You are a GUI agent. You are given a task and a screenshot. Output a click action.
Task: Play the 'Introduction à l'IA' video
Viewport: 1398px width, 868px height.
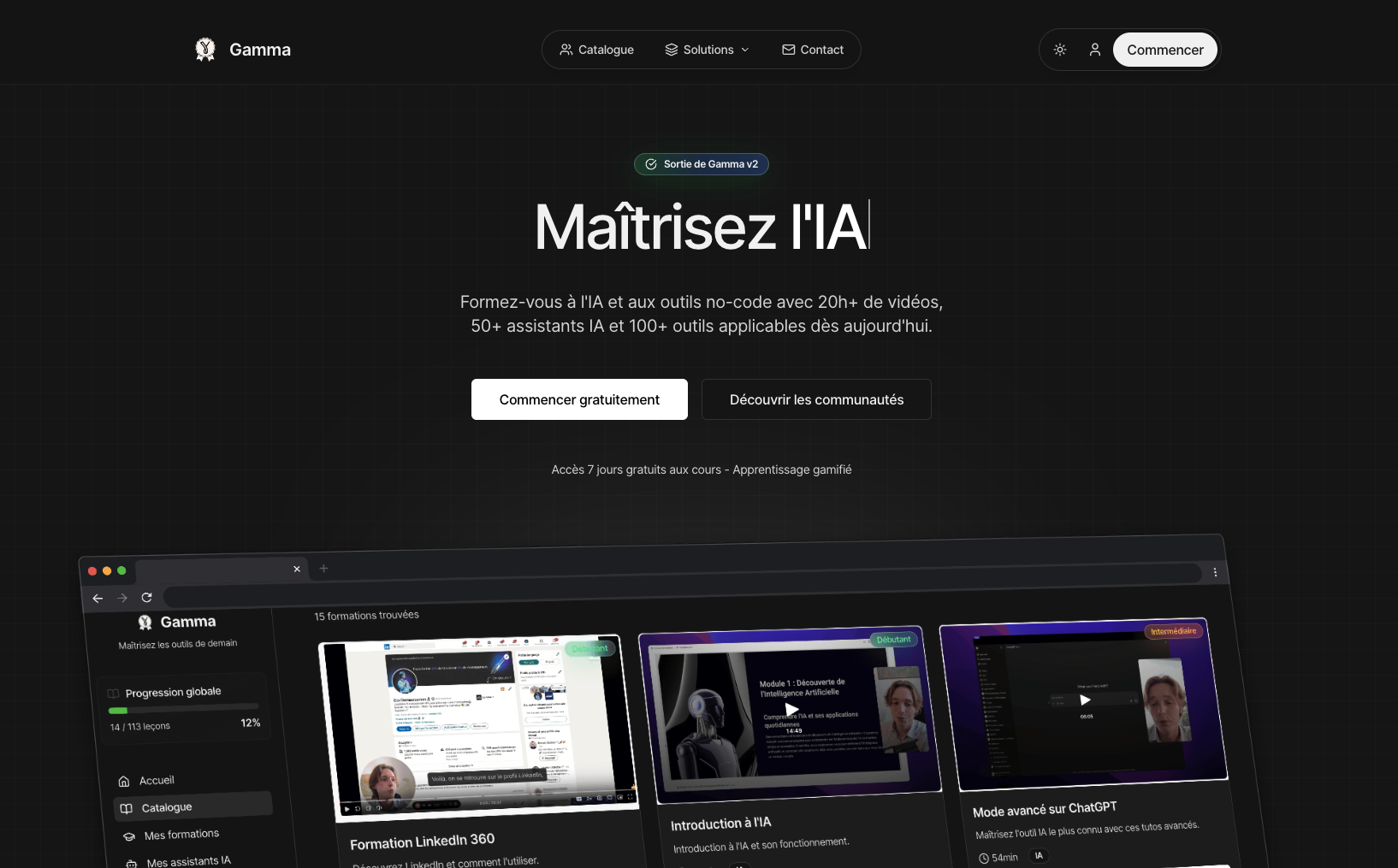(791, 710)
